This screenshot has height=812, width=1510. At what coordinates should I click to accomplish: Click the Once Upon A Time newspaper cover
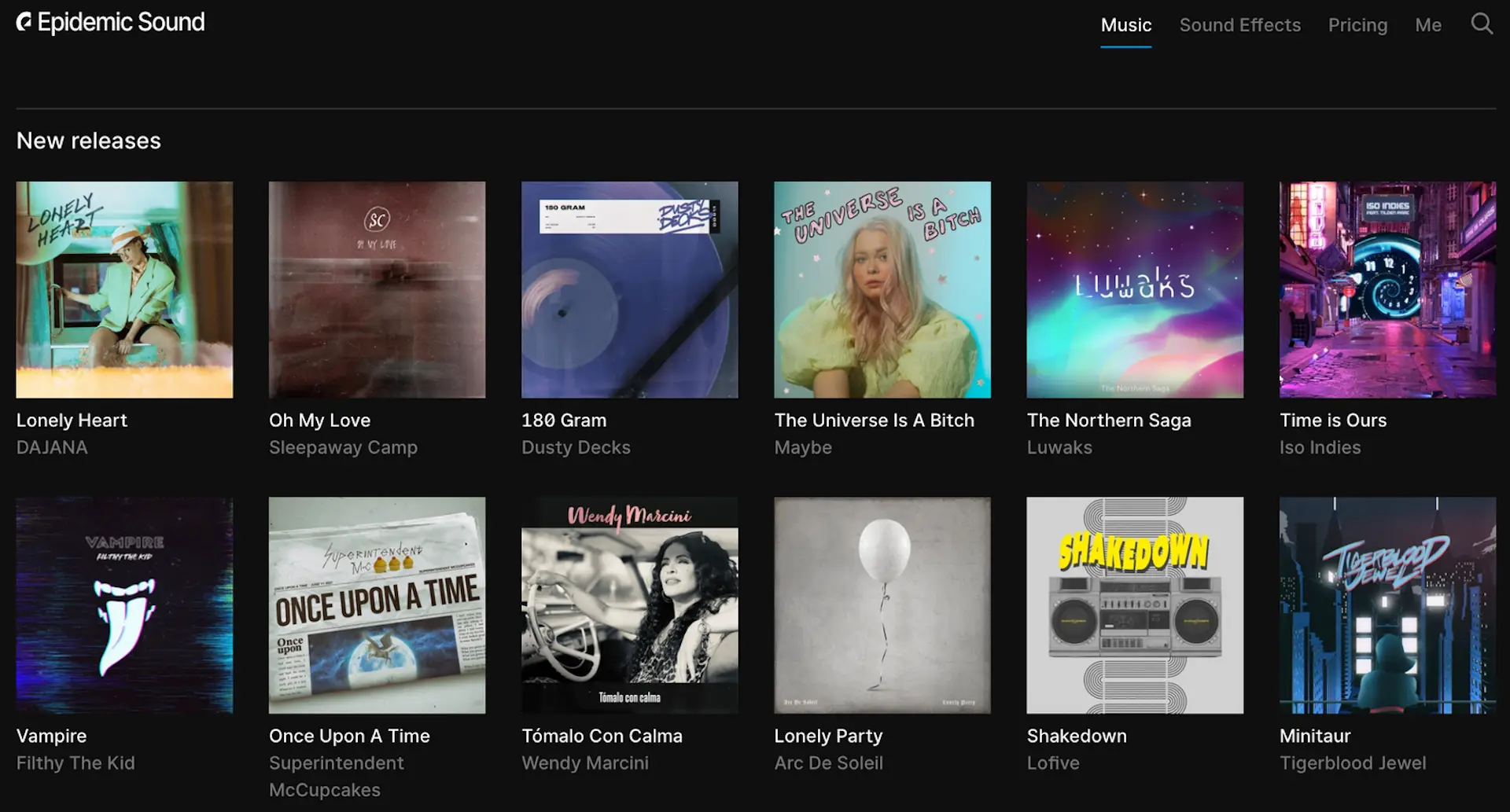[x=377, y=605]
